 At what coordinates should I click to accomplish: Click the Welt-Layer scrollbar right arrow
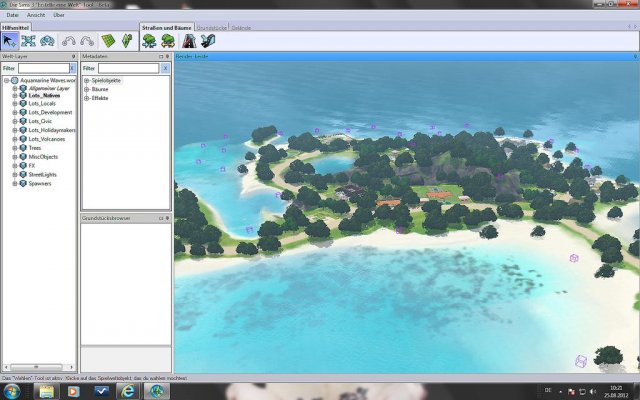coord(72,367)
